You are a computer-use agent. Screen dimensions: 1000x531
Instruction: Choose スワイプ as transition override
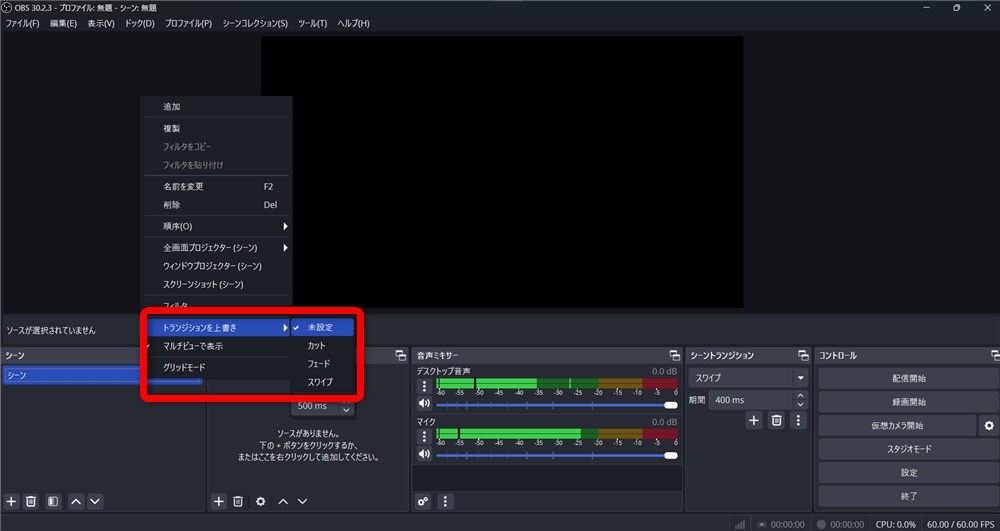[x=322, y=382]
